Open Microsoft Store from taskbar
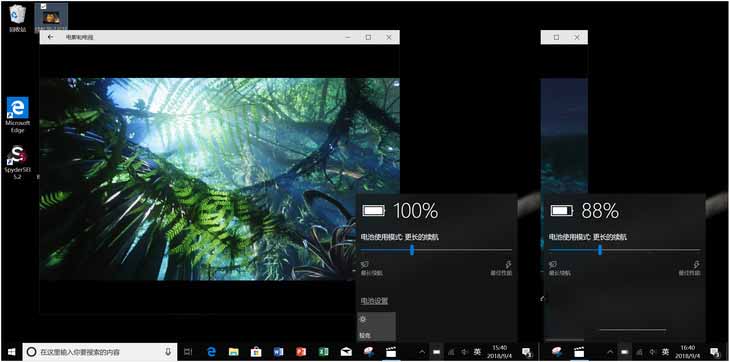The image size is (730, 362). tap(256, 352)
